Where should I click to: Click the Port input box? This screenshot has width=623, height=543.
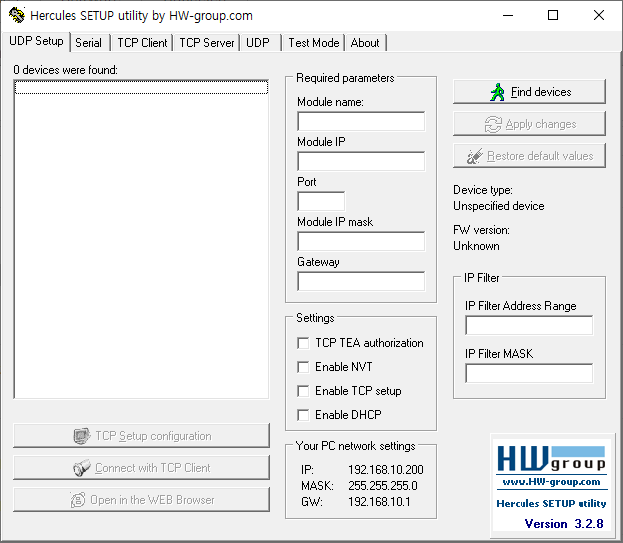[321, 201]
